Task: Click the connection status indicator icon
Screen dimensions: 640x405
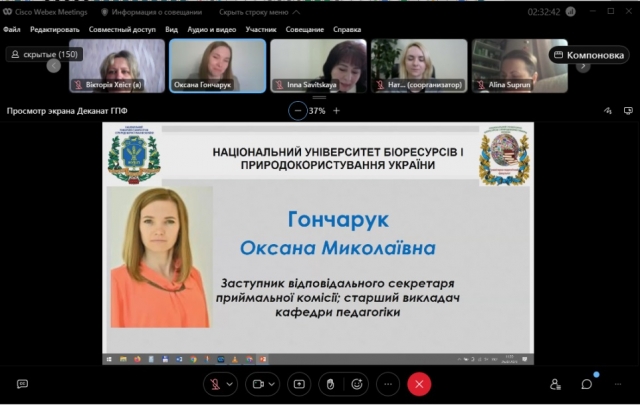Action: click(571, 12)
